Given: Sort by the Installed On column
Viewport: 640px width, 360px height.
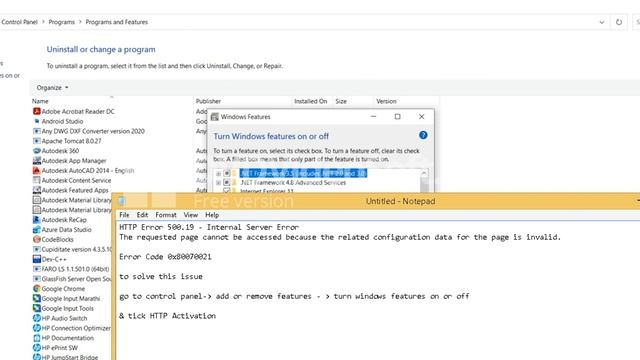Looking at the screenshot, I should (311, 101).
